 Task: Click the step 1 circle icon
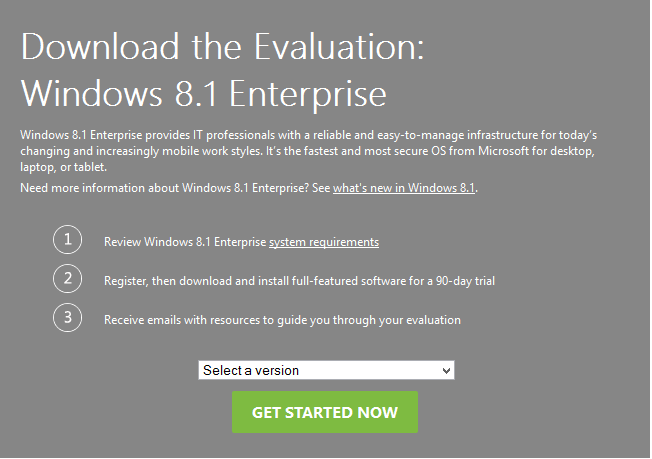67,241
